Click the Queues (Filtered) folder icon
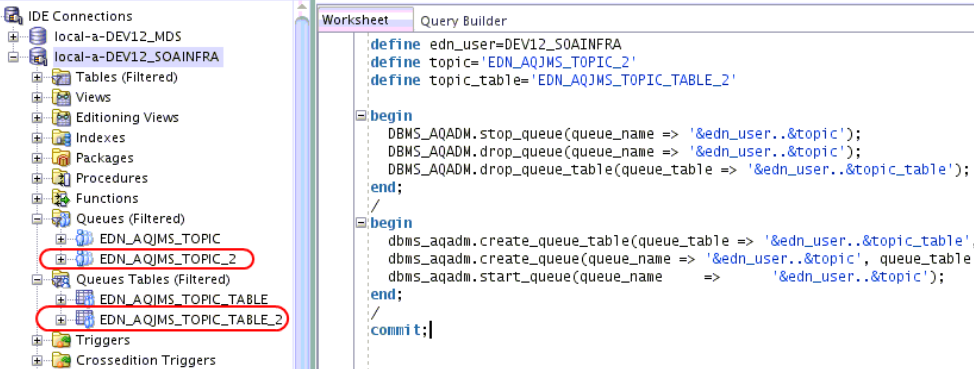The image size is (974, 369). point(61,219)
